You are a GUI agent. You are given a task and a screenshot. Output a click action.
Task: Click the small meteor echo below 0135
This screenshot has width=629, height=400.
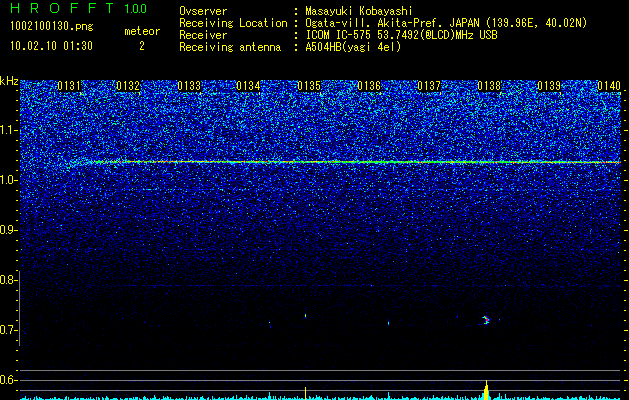click(306, 316)
